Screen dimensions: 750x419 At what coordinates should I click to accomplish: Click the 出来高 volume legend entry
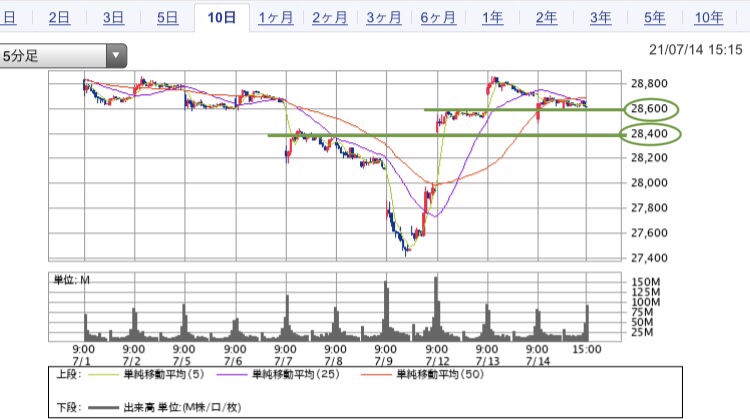coord(182,408)
